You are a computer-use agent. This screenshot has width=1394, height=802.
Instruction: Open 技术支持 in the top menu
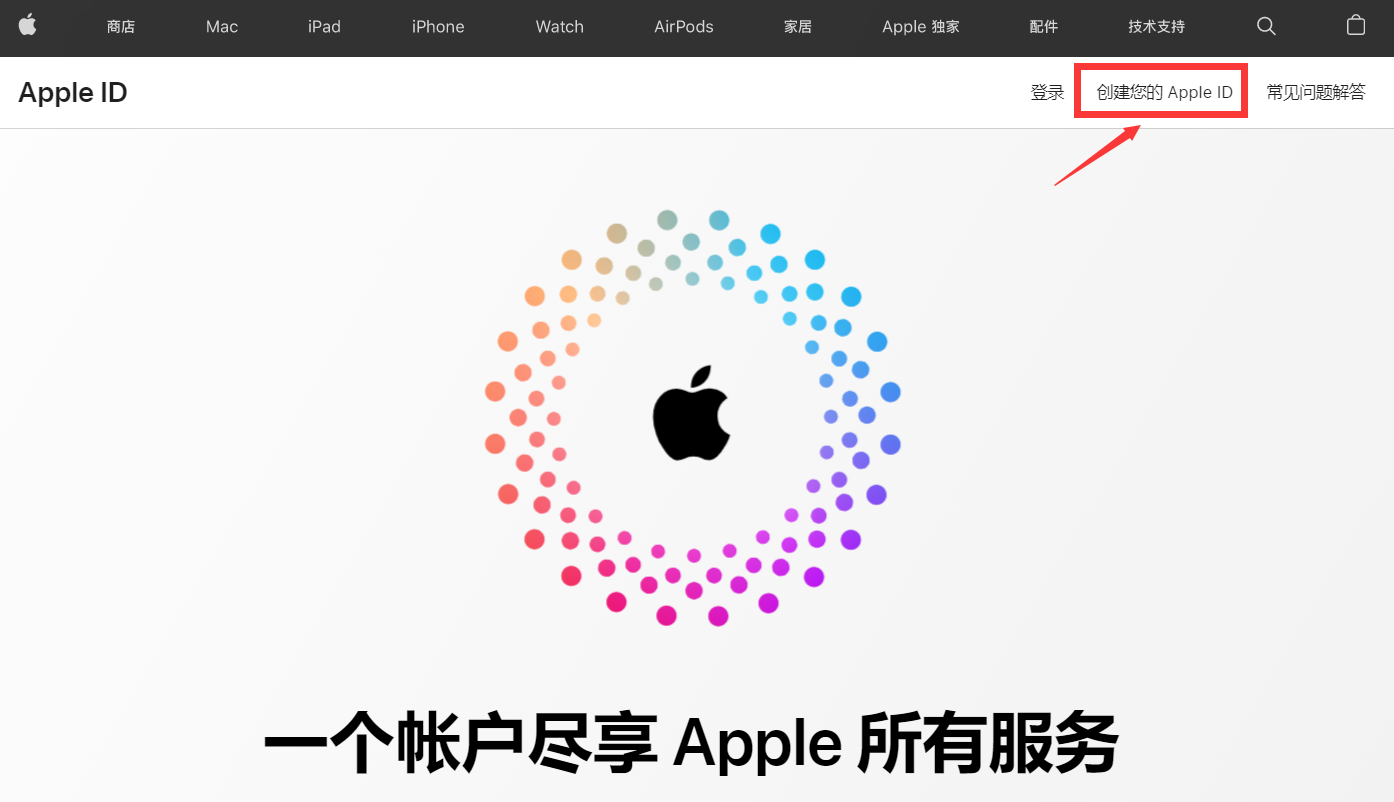pos(1157,27)
